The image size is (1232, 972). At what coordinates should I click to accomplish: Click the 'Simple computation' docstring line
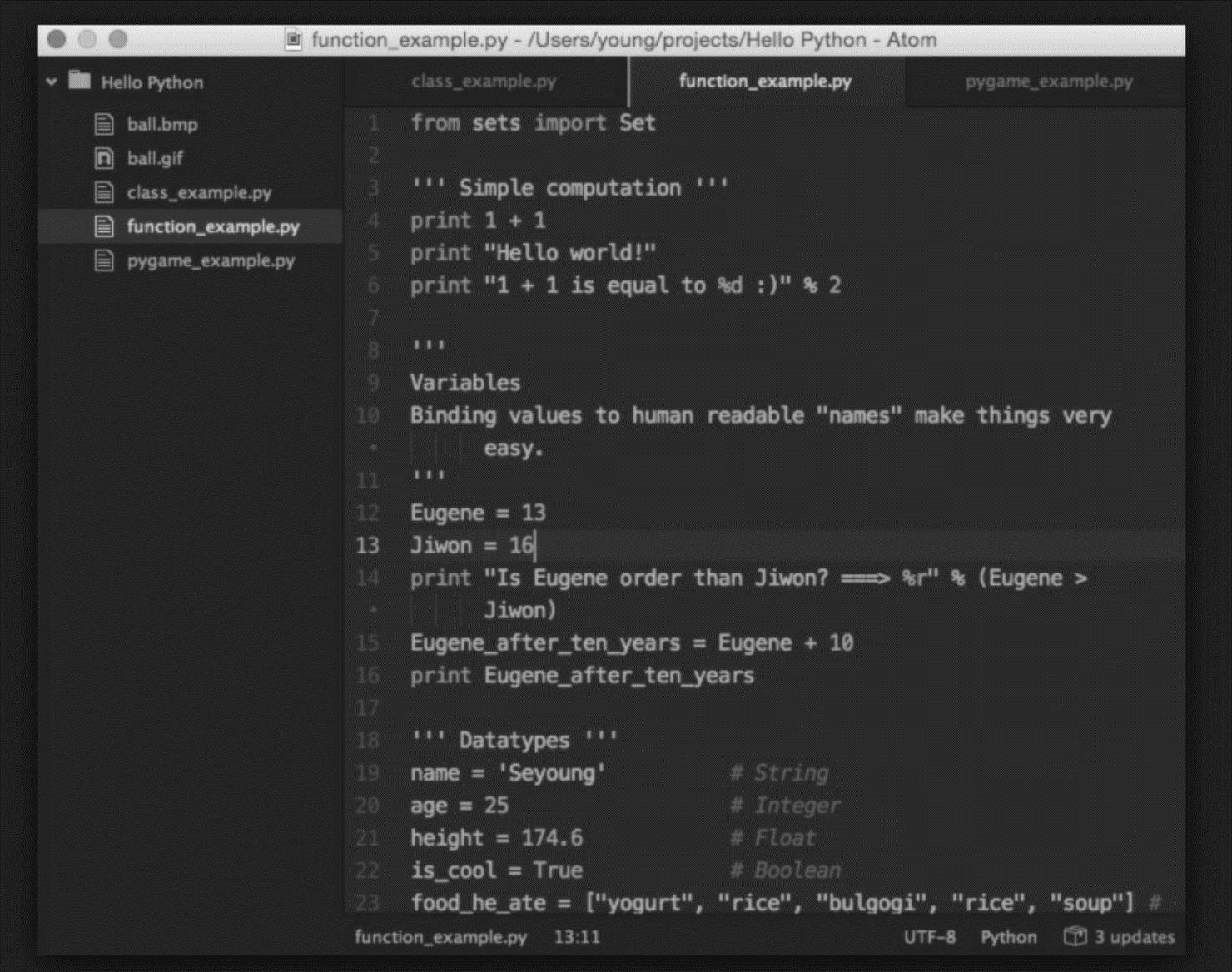pyautogui.click(x=569, y=188)
